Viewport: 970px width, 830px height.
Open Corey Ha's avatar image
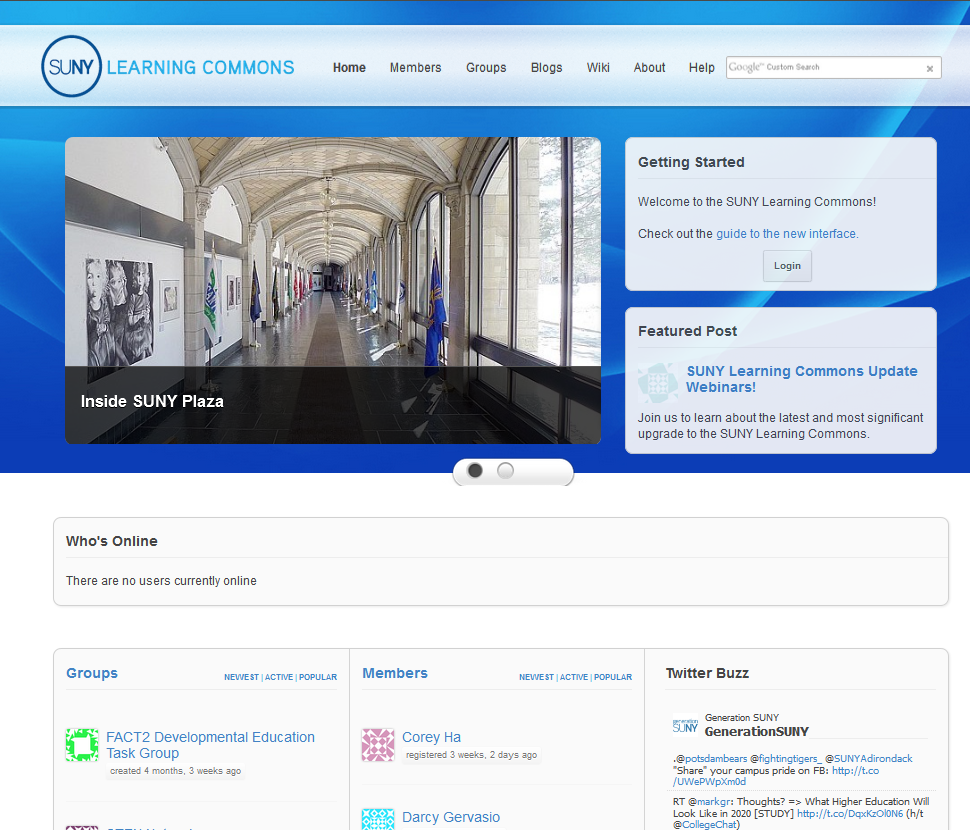(x=378, y=745)
